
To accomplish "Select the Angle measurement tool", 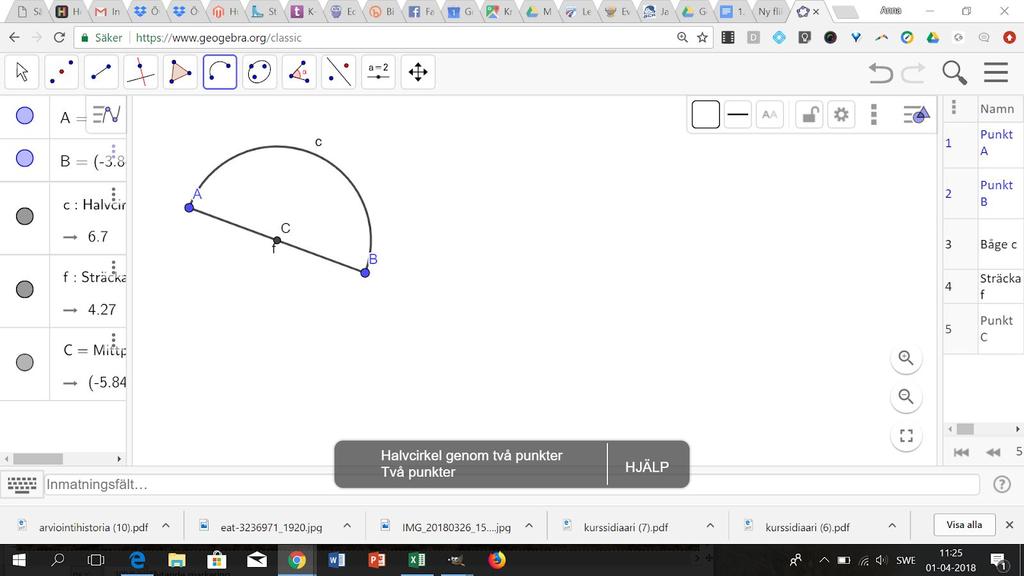I will point(299,72).
